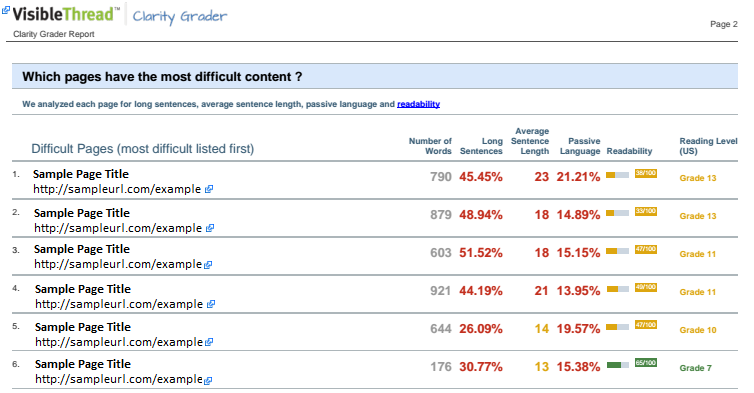This screenshot has width=754, height=393.
Task: Click the Reading Level (US) column header
Action: 708,146
